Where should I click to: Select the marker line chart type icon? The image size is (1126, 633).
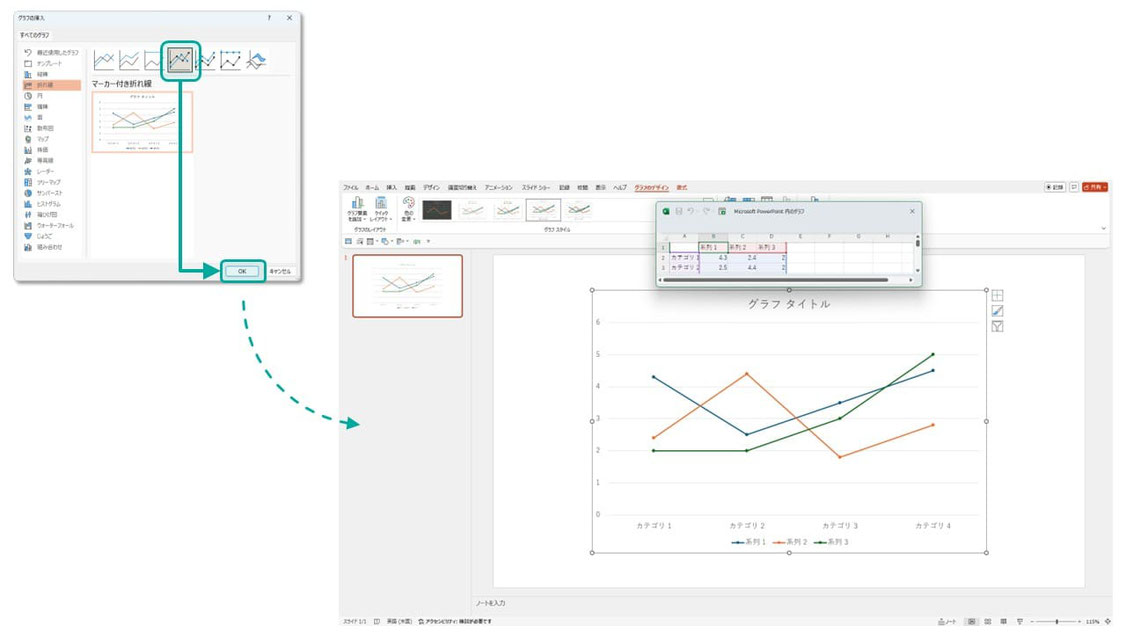tap(180, 60)
